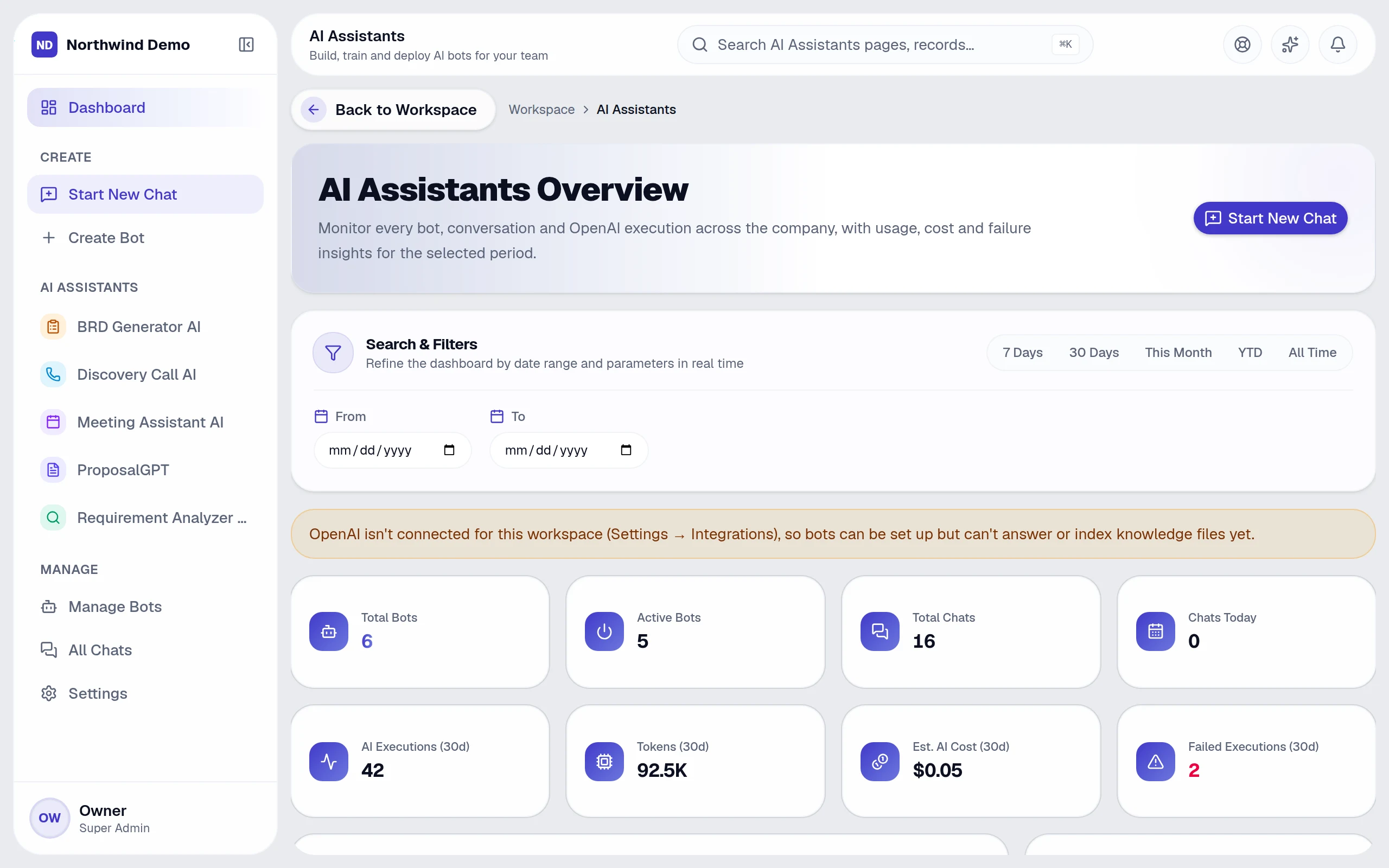Click the ProposalGPT document icon
Screen dimensions: 1389x868
pos(53,470)
